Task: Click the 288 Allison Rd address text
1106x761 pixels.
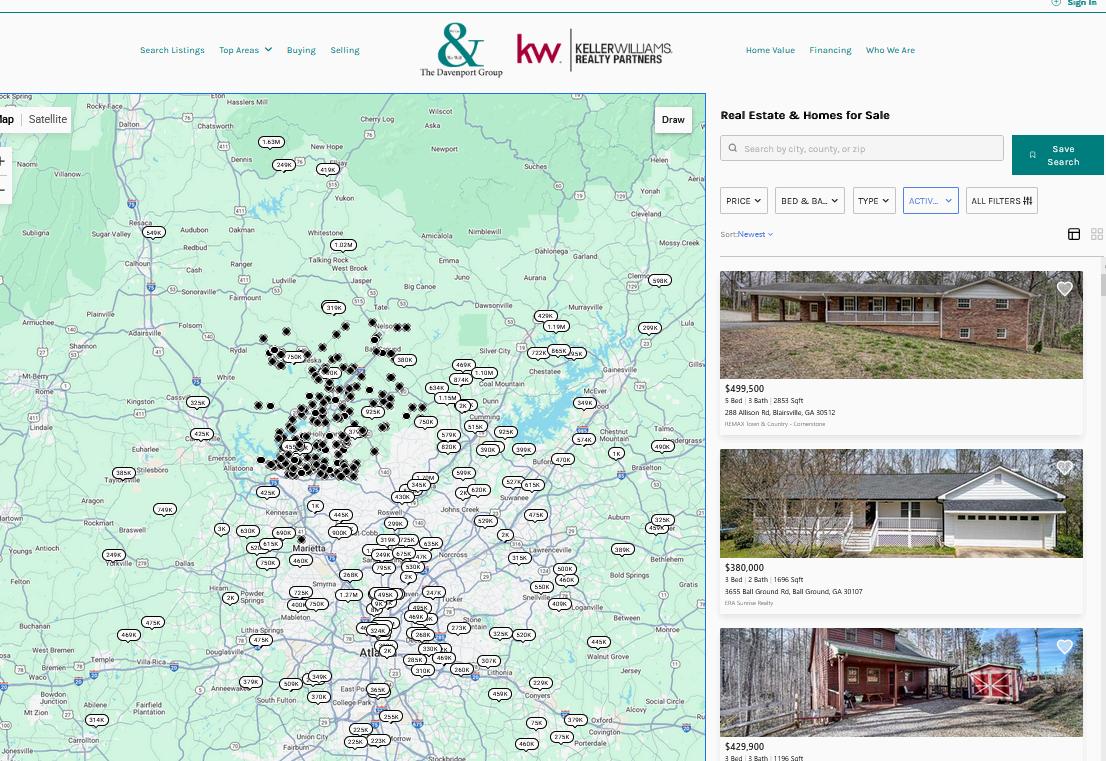Action: (x=780, y=413)
